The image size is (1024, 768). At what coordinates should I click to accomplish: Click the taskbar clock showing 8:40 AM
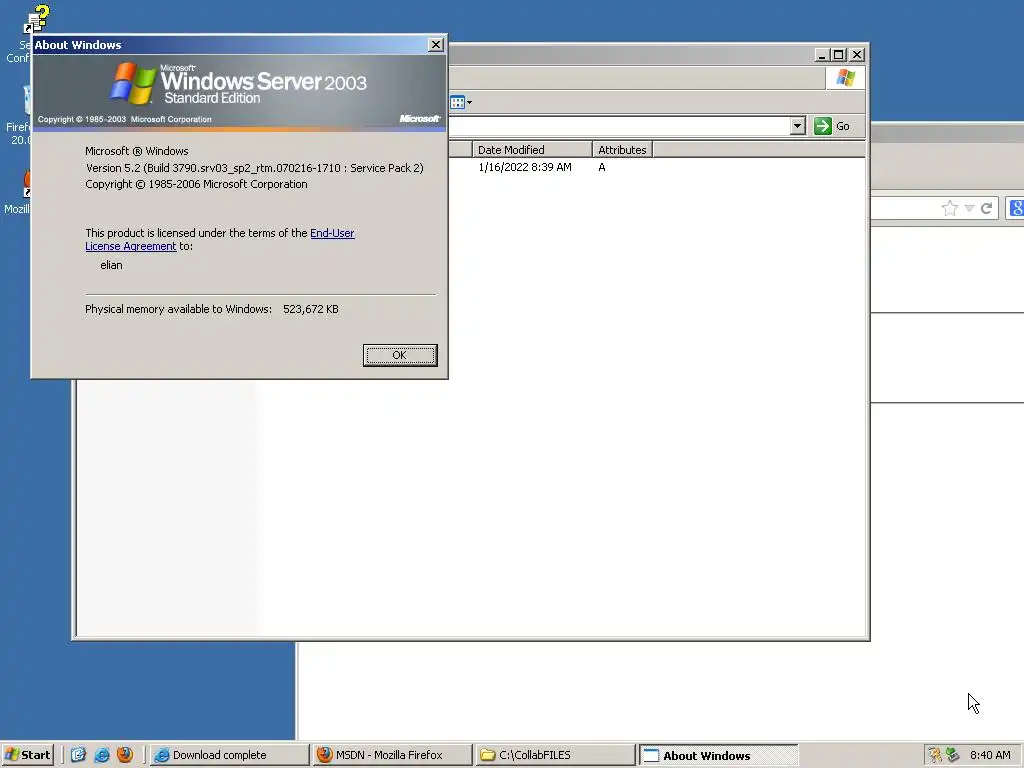990,755
